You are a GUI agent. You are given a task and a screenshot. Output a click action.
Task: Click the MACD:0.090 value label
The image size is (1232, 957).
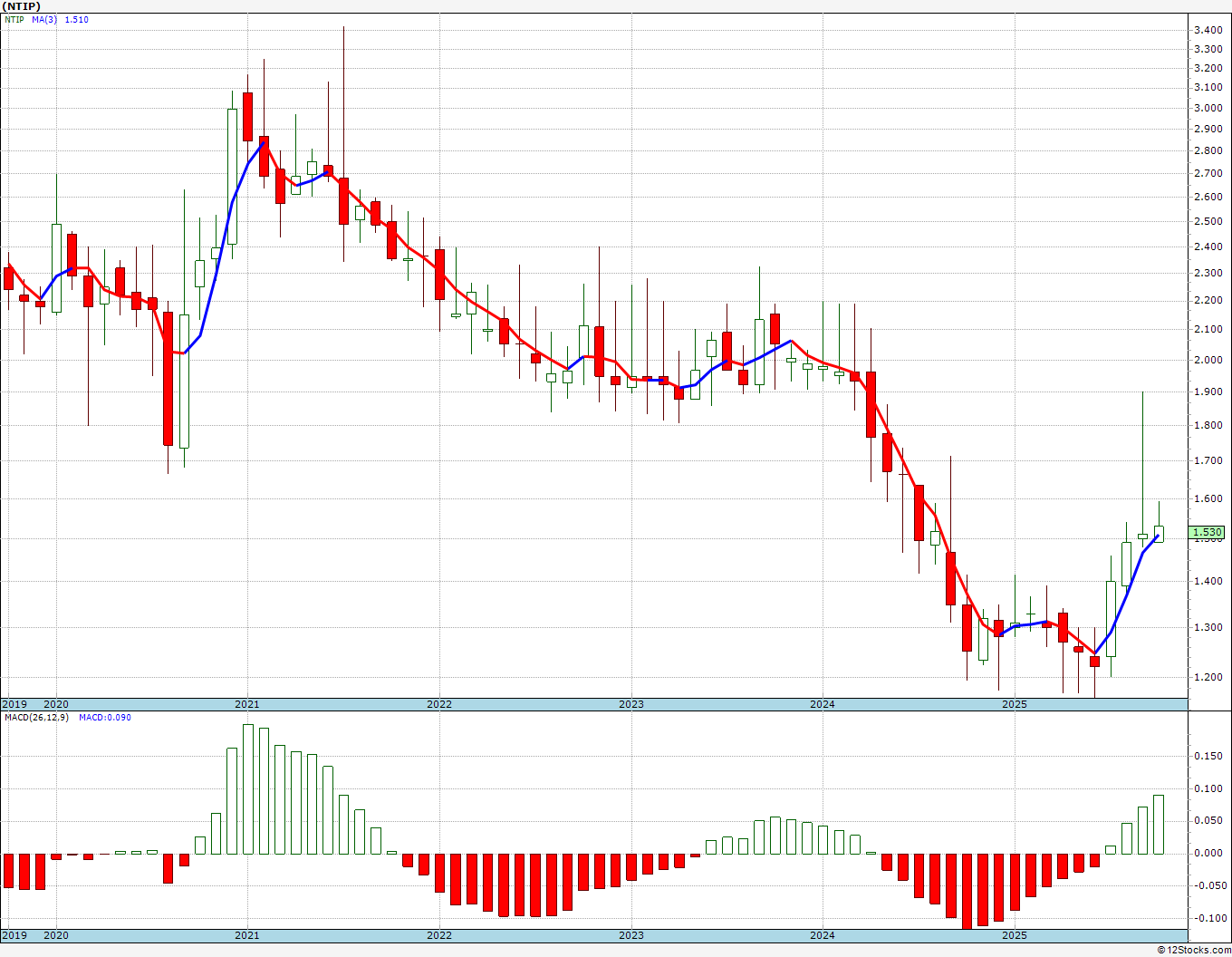point(104,718)
